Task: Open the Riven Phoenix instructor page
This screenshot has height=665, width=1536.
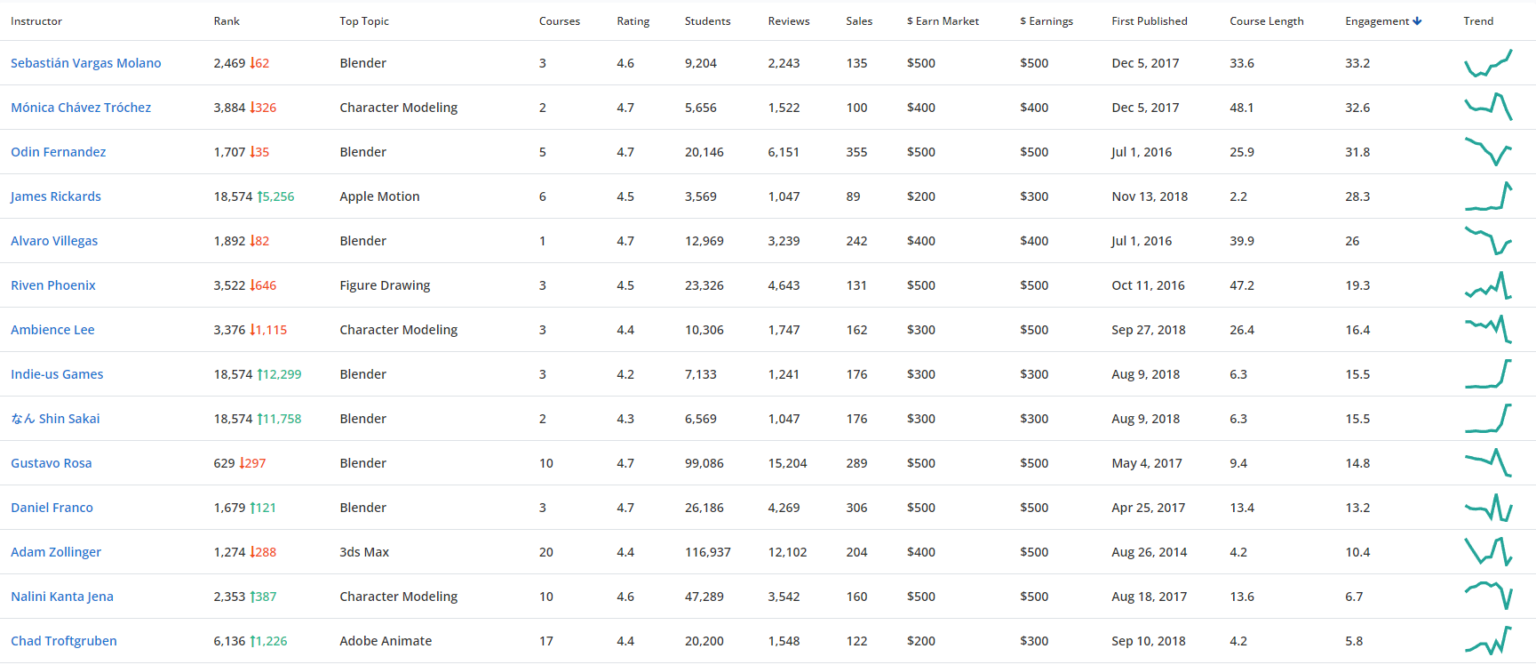Action: pos(53,285)
